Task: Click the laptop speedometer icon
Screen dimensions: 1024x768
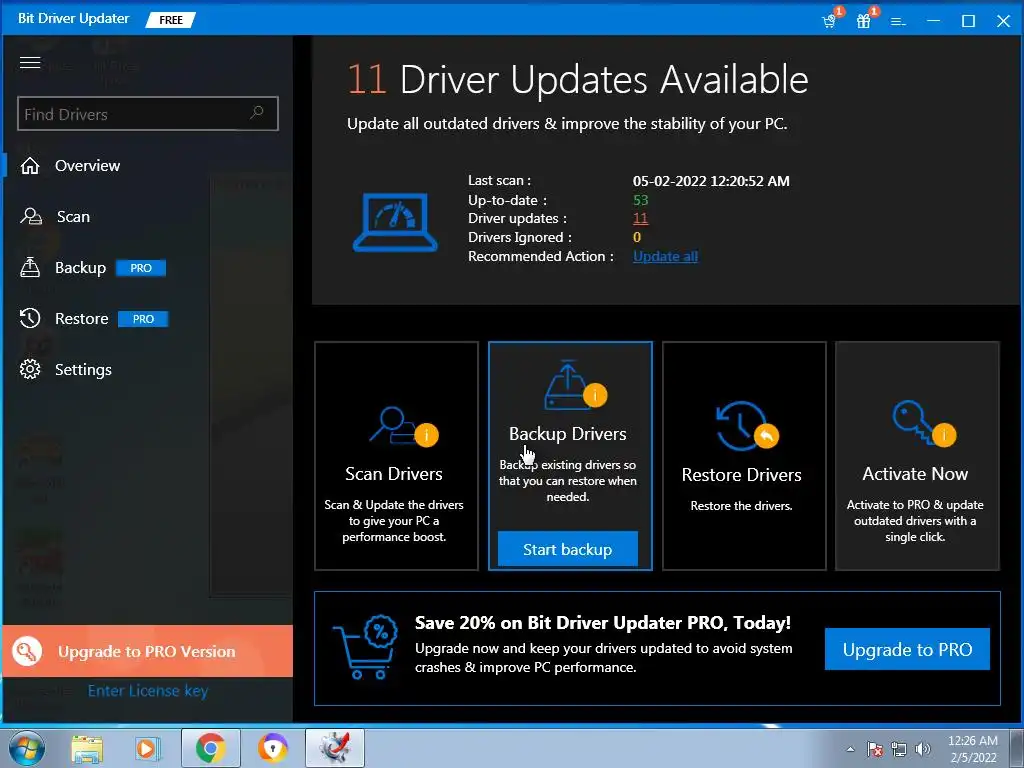Action: click(x=395, y=222)
